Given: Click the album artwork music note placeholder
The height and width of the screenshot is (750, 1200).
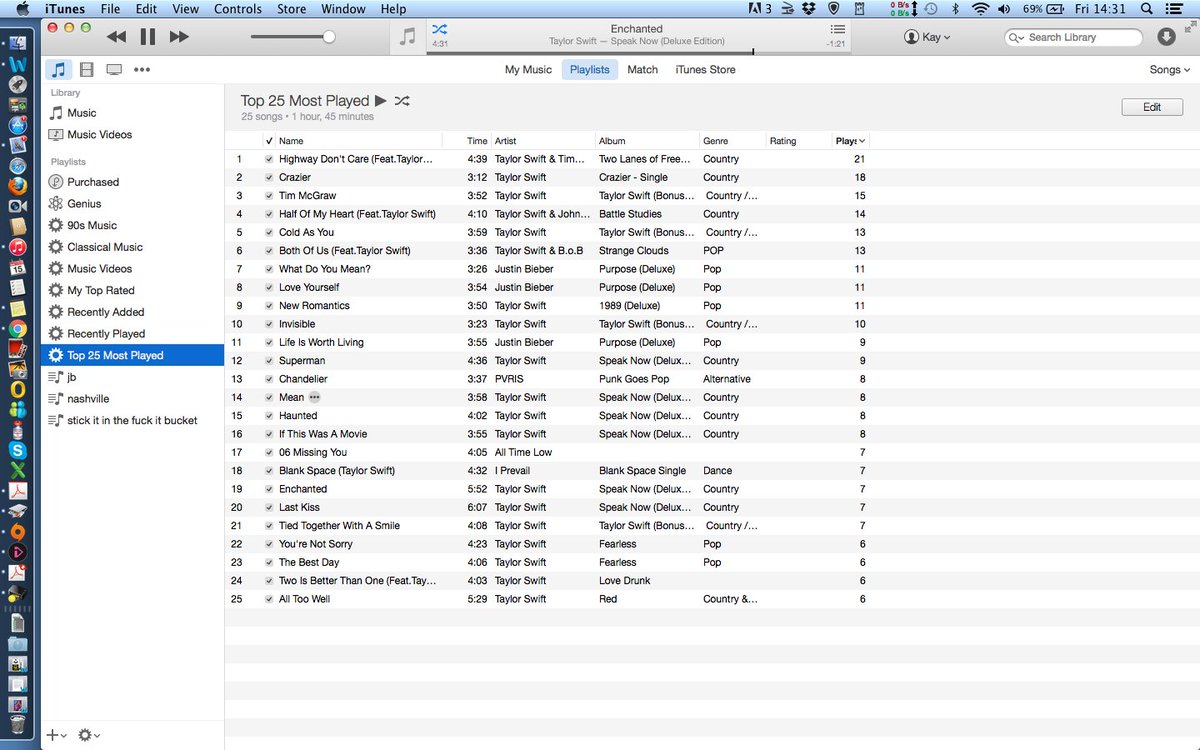Looking at the screenshot, I should coord(407,37).
